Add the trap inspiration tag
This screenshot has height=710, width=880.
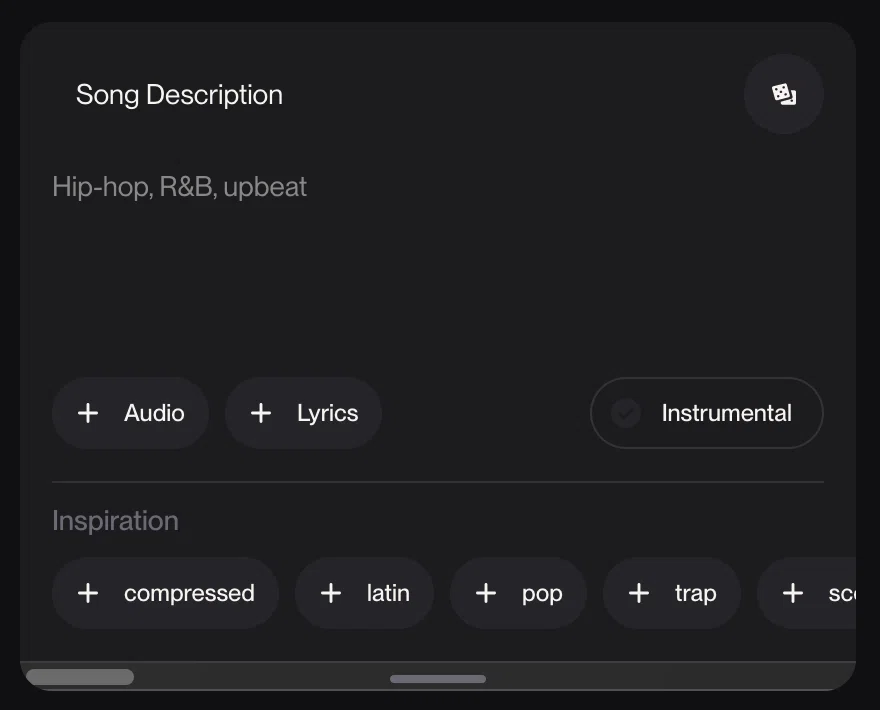coord(672,593)
